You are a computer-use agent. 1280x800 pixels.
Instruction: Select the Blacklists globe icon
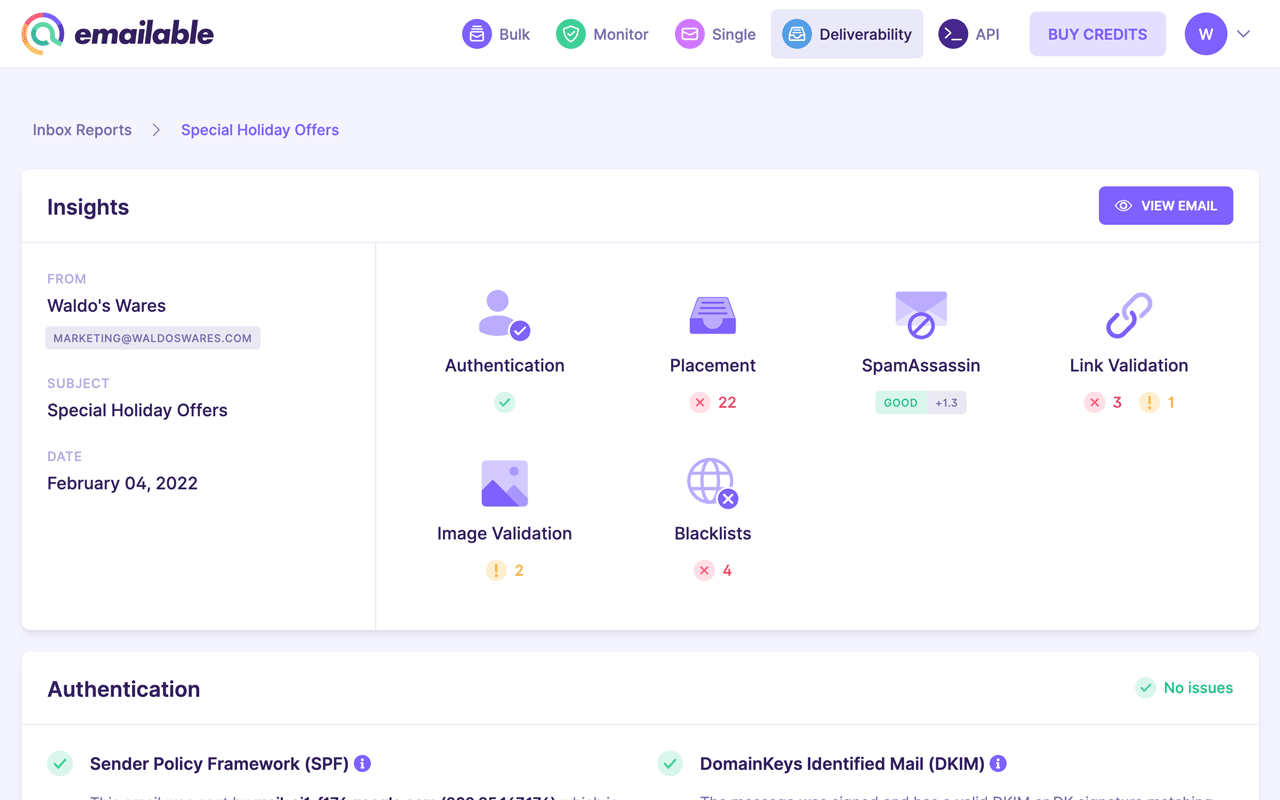(x=712, y=481)
